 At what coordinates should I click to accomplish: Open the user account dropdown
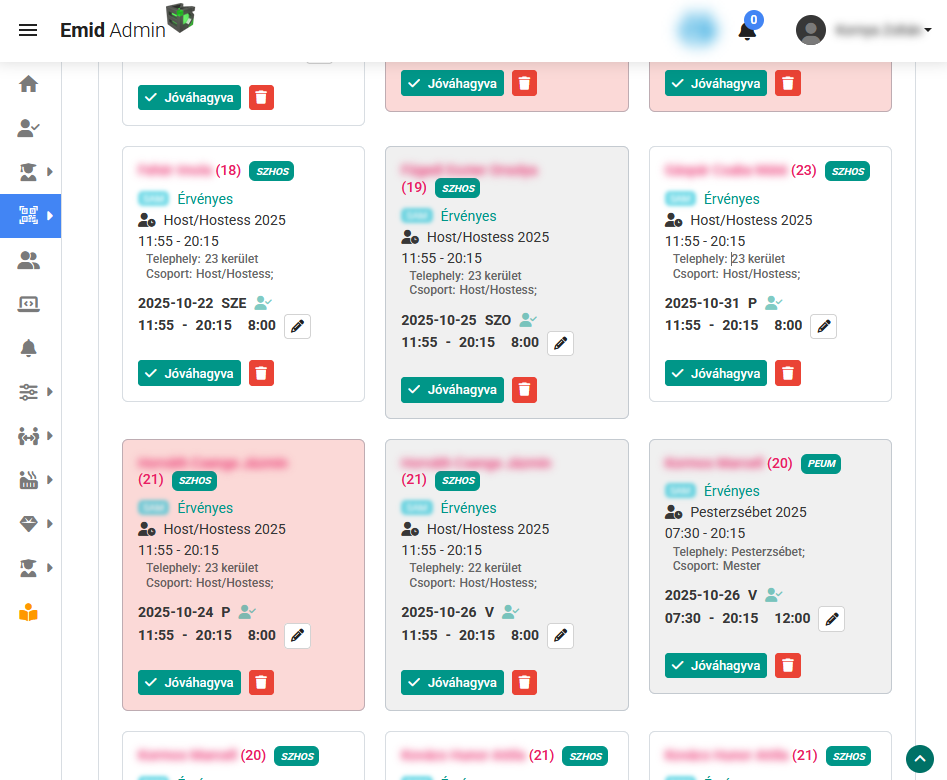[864, 30]
